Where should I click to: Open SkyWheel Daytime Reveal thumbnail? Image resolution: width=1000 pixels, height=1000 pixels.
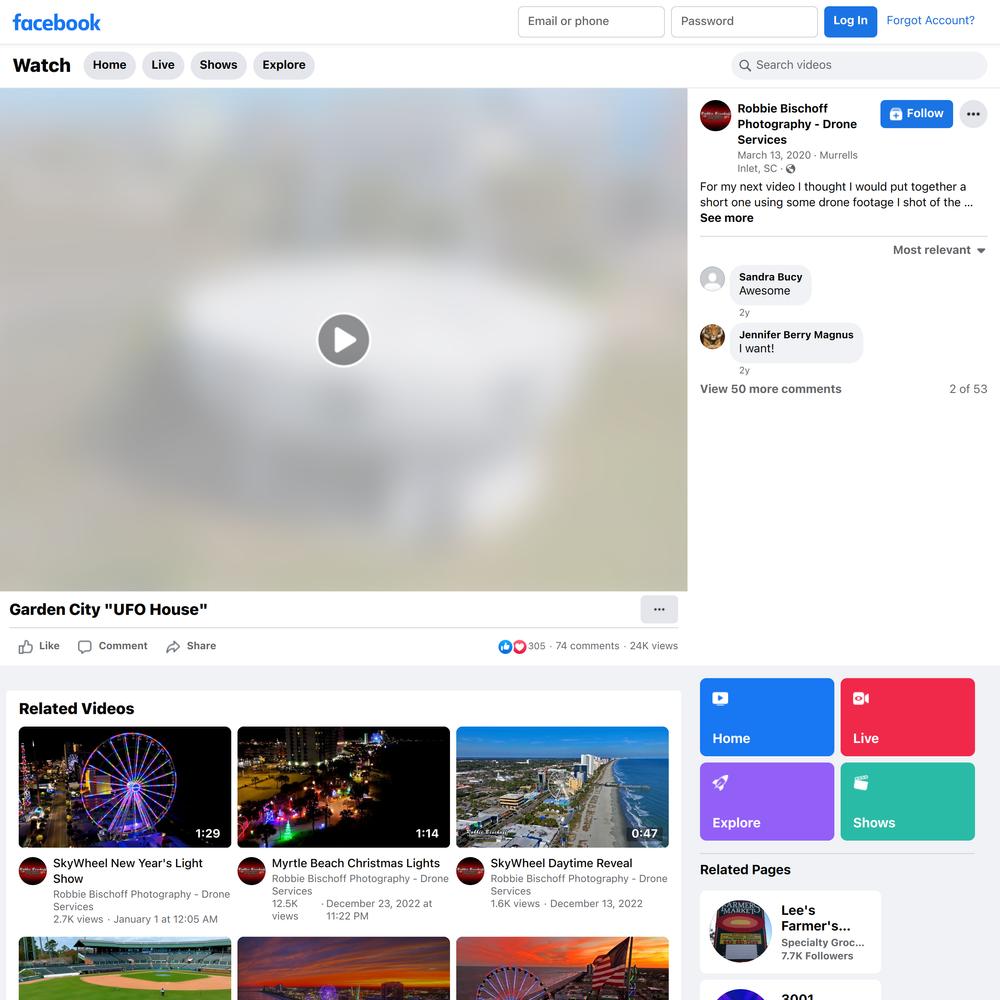tap(562, 787)
